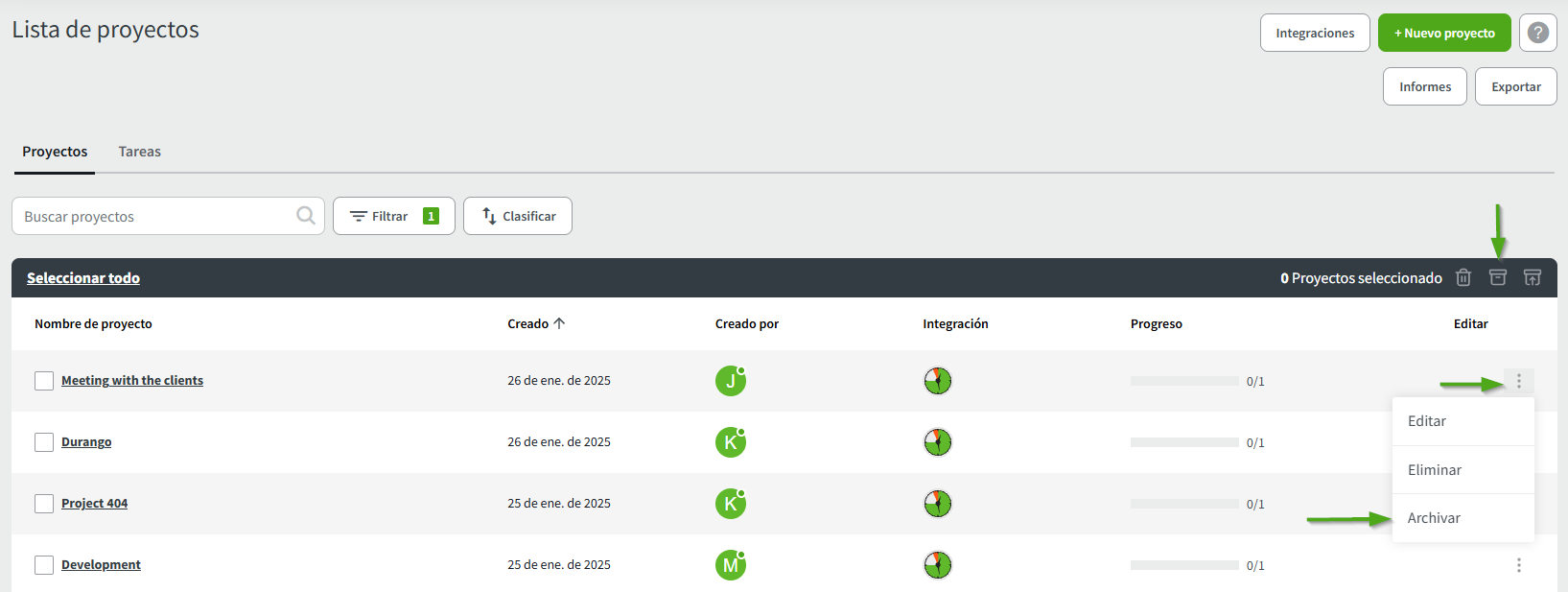Open three-dot menu for Development project
This screenshot has height=592, width=1568.
click(x=1518, y=565)
